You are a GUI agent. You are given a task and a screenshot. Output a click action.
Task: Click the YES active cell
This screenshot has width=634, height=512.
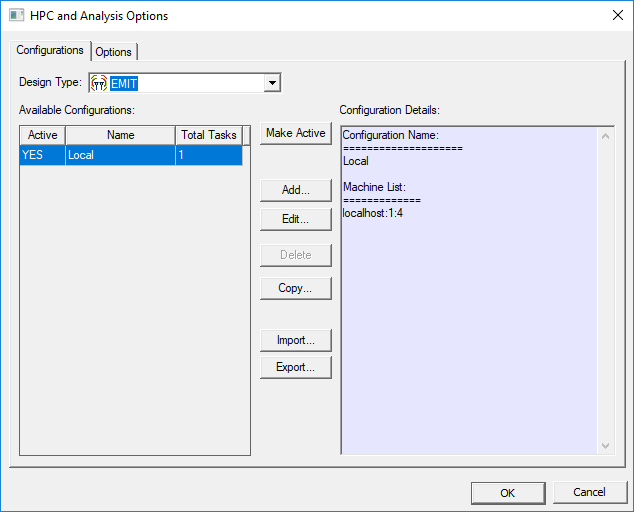tap(42, 155)
